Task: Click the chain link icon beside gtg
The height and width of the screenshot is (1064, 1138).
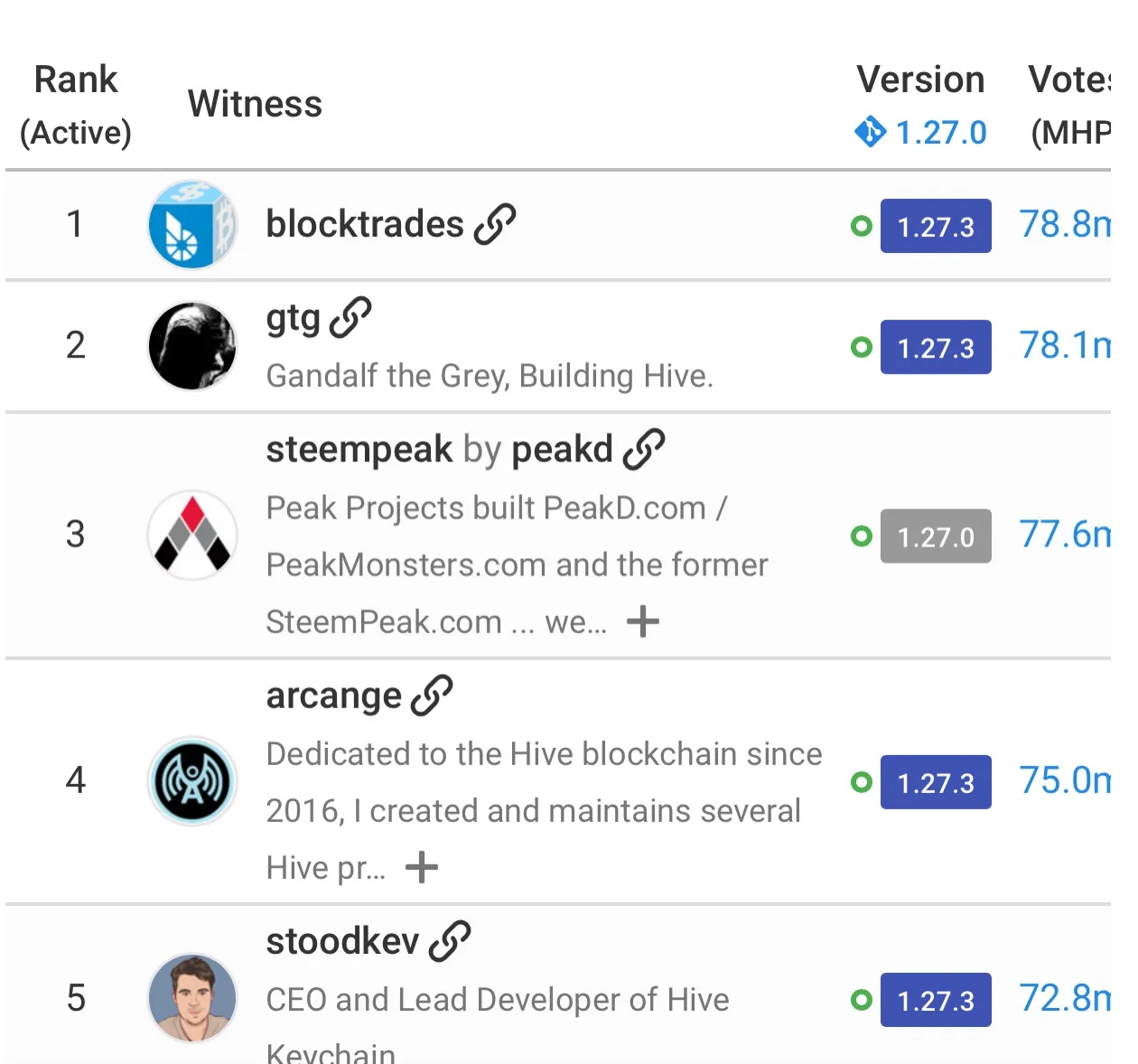Action: pos(350,318)
